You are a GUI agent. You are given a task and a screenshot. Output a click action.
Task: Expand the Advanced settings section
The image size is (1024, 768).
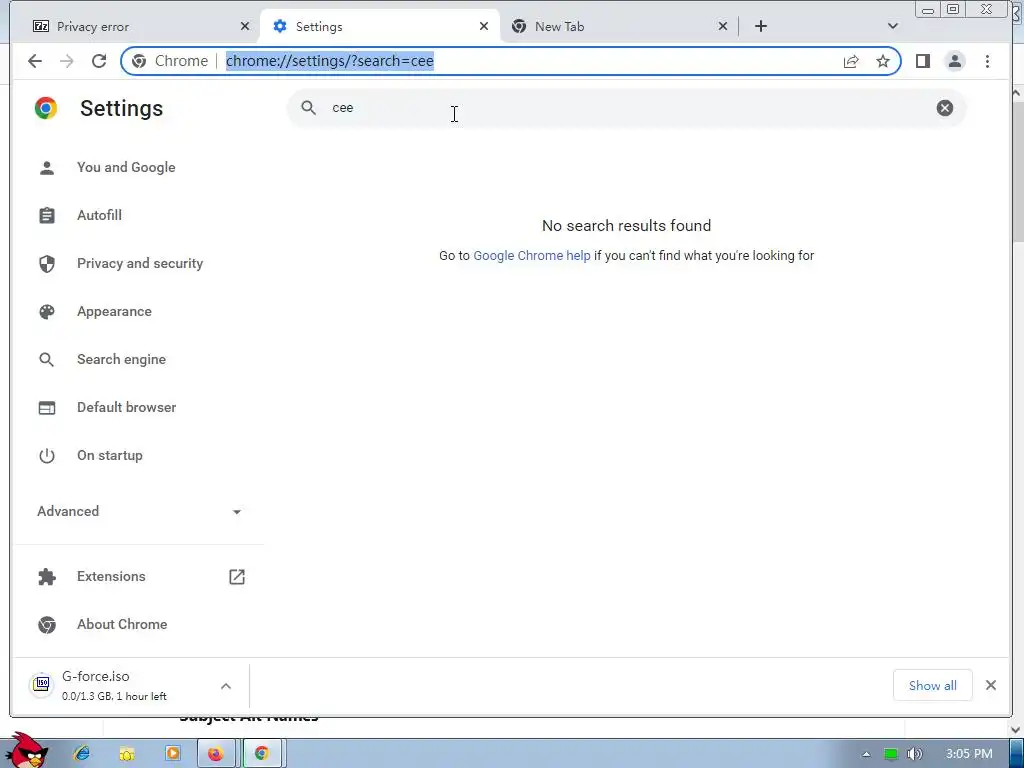click(139, 511)
